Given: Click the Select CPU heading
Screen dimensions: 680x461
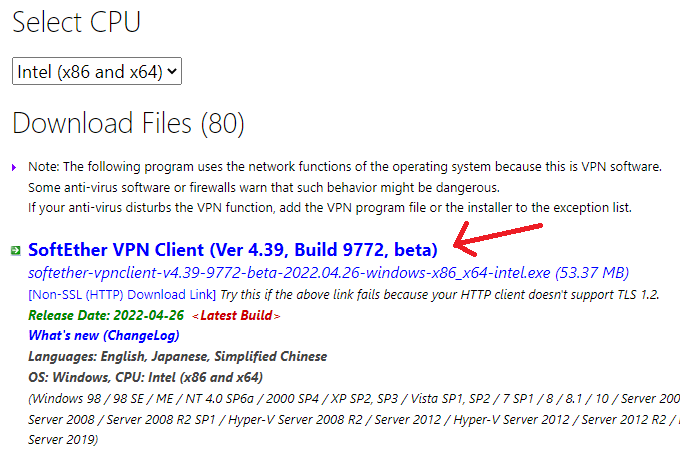Looking at the screenshot, I should click(x=76, y=21).
